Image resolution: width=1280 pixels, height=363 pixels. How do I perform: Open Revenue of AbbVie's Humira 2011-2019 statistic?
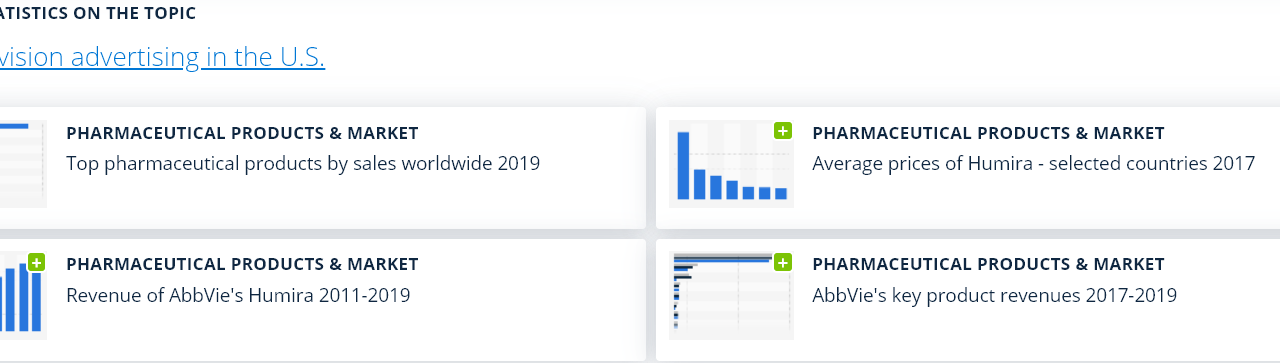click(x=238, y=295)
